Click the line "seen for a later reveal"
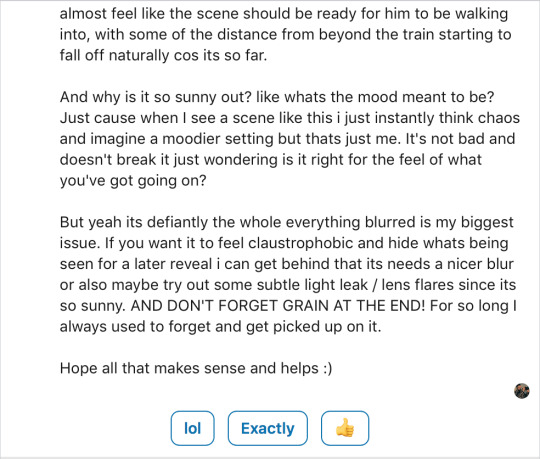 [x=287, y=264]
